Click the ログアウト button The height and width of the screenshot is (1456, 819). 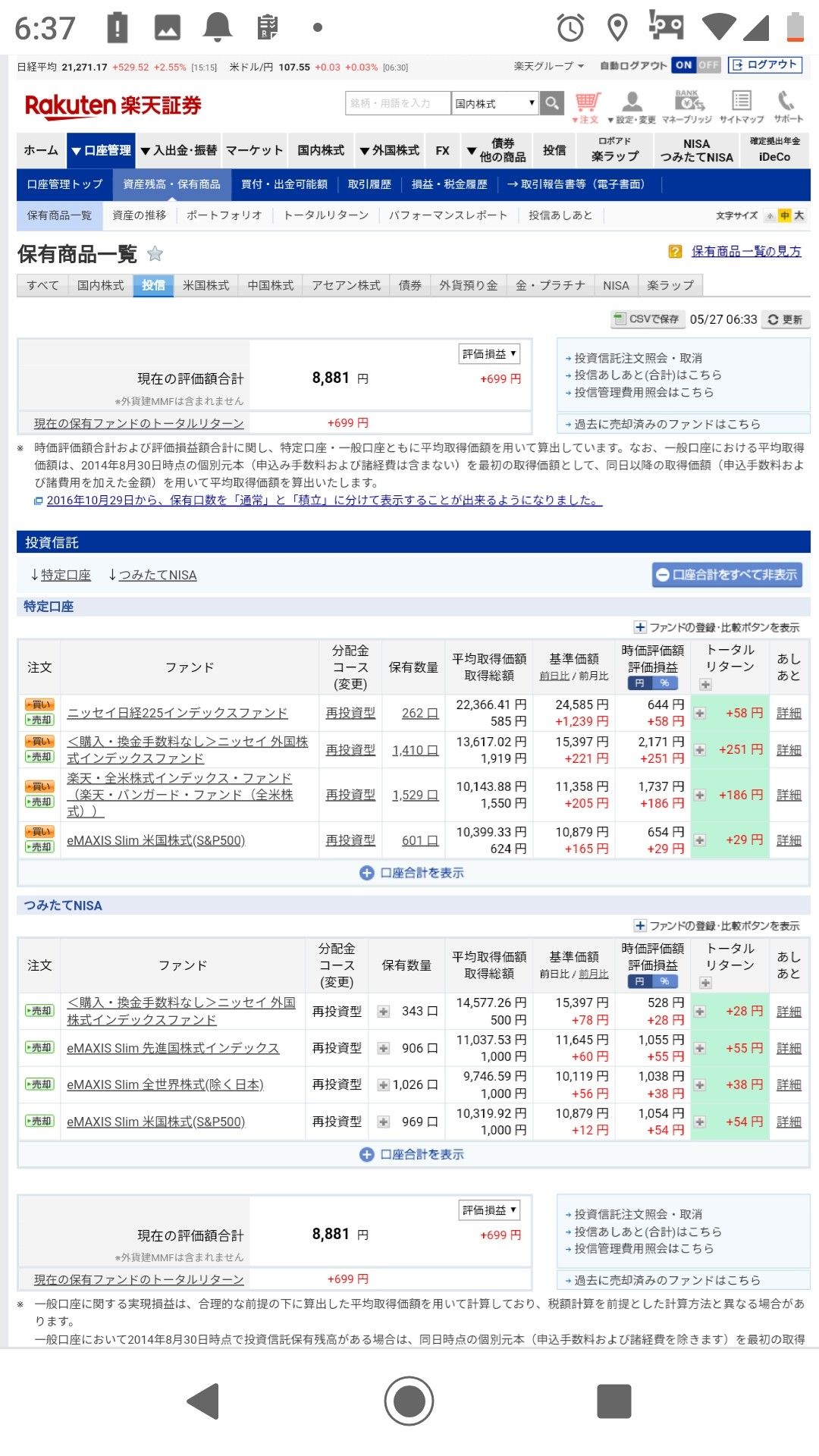(x=764, y=65)
